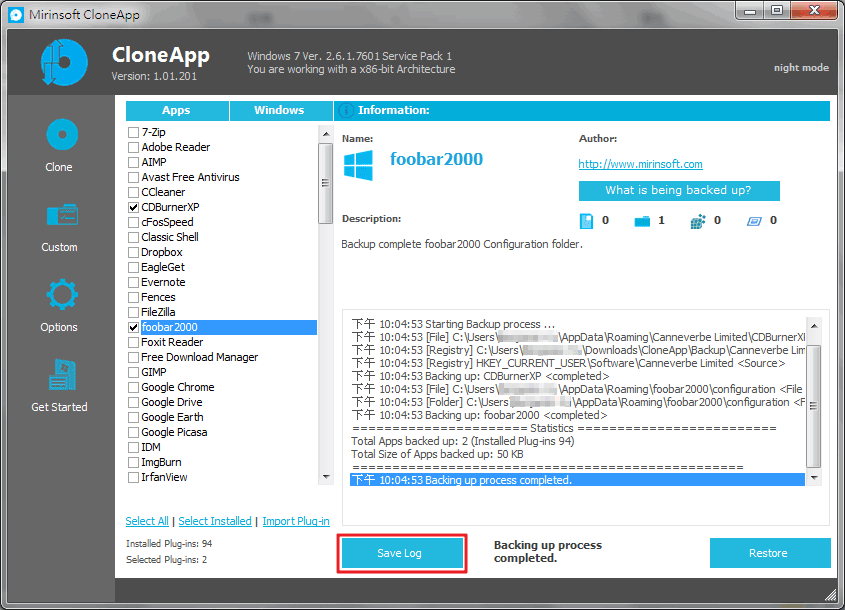The image size is (845, 610).
Task: Switch to the Windows tab
Action: (x=280, y=110)
